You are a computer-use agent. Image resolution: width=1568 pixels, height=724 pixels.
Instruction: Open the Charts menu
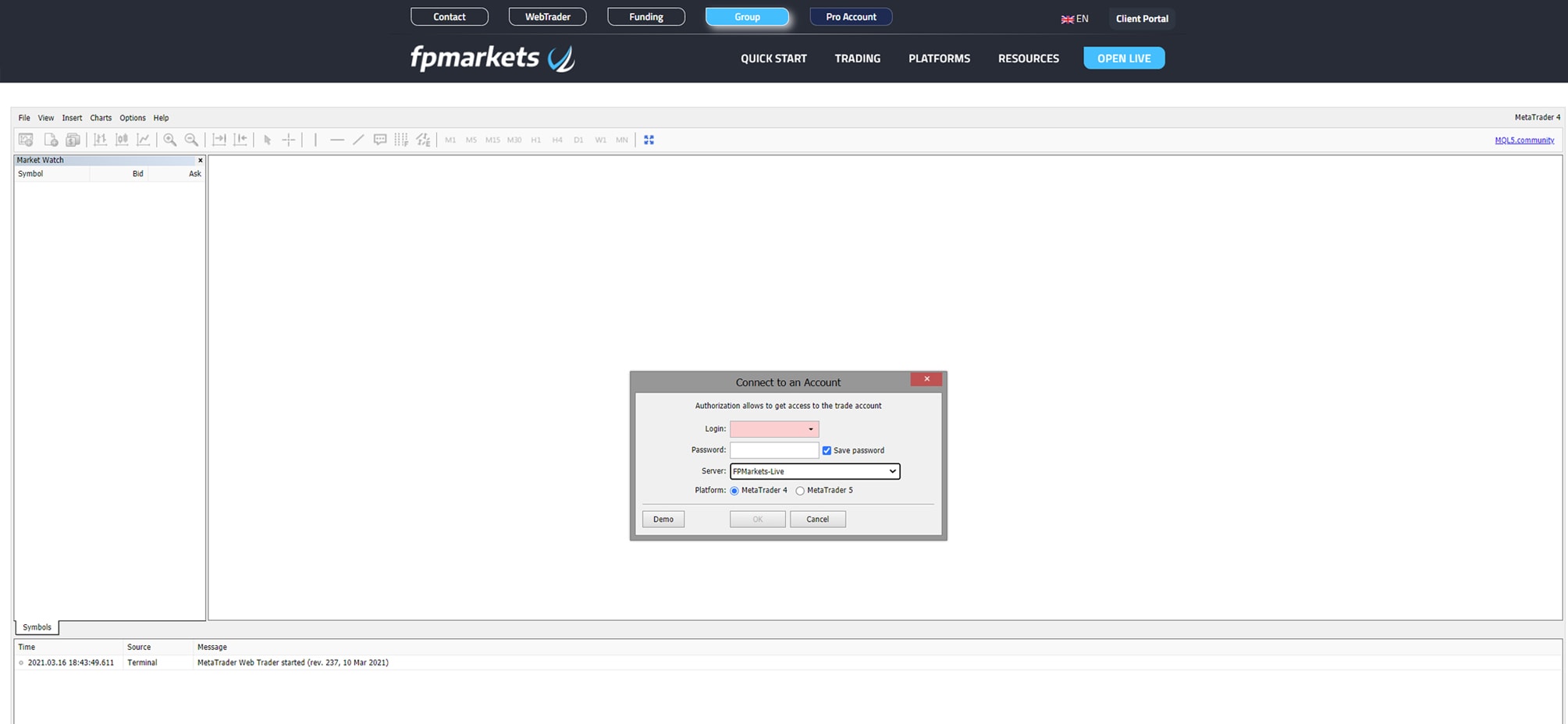pyautogui.click(x=101, y=118)
